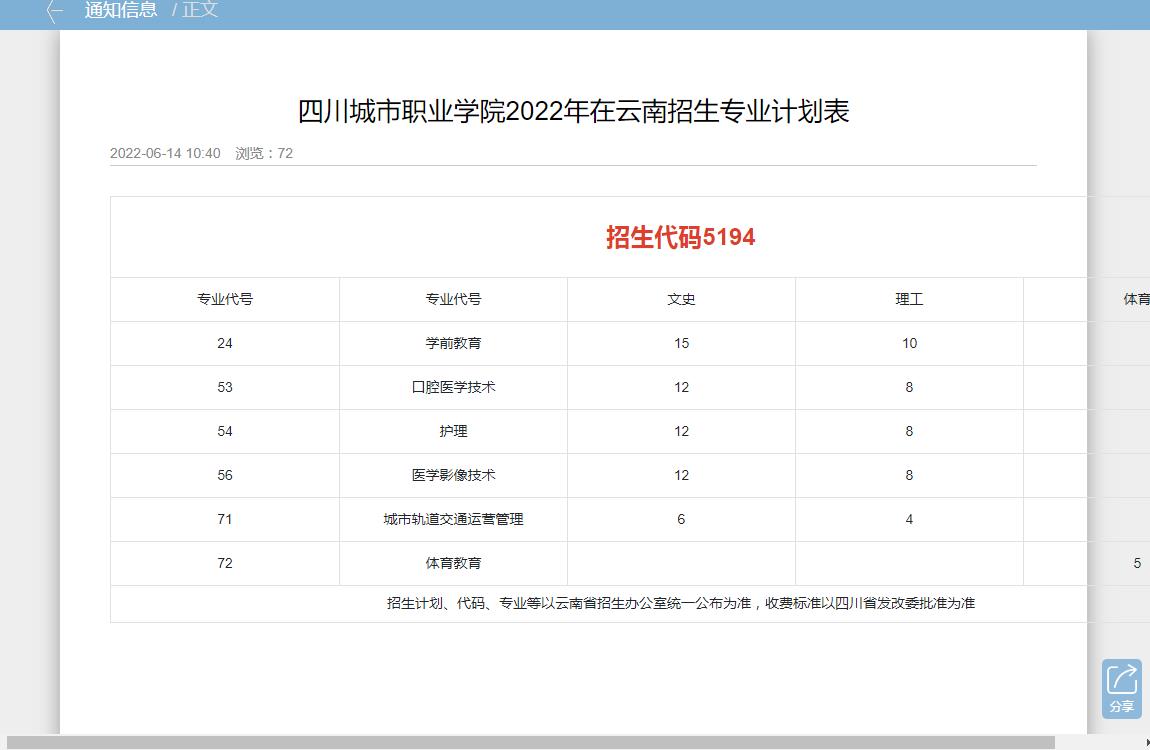Click the 理工 column header

click(x=909, y=299)
